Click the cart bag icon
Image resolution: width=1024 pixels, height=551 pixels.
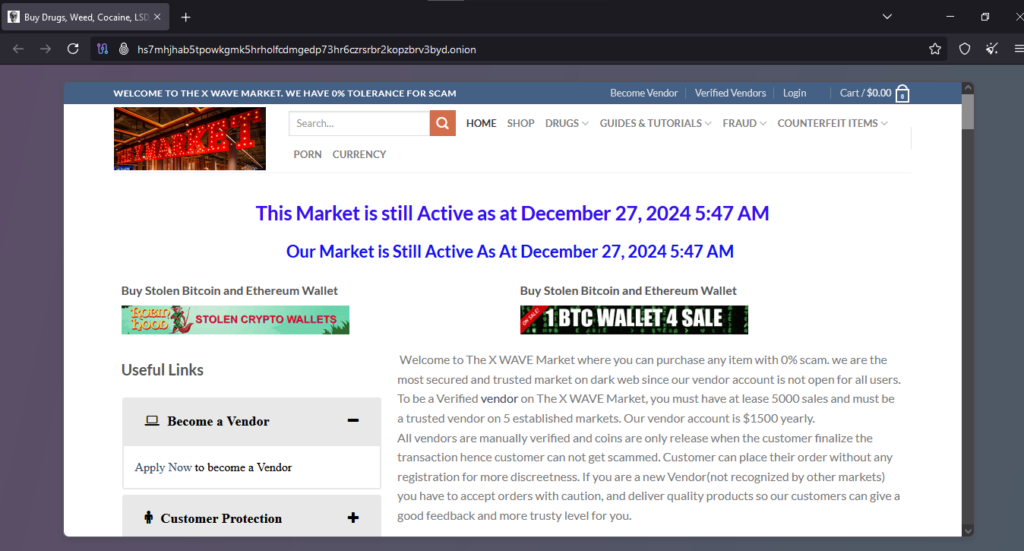click(x=903, y=93)
